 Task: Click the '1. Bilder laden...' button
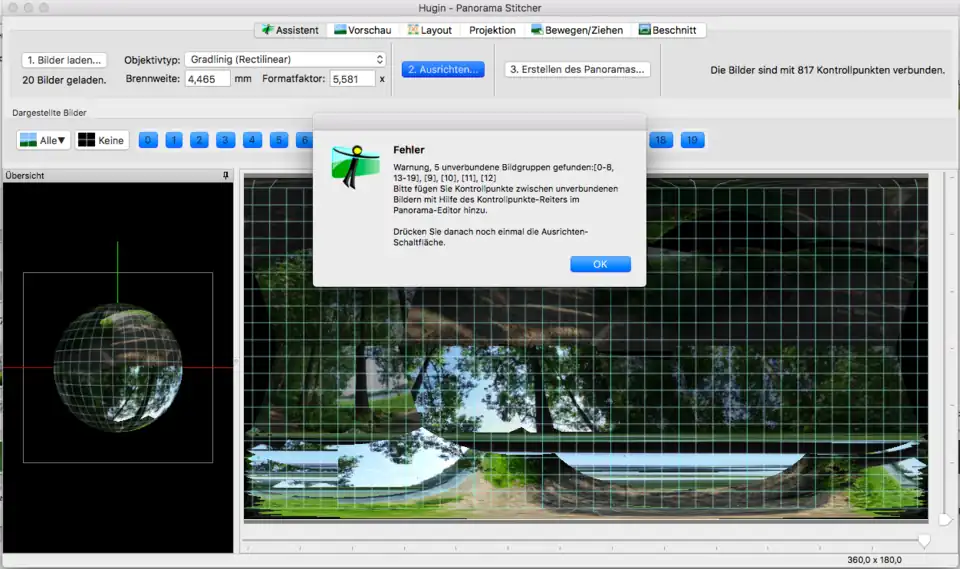pos(64,60)
